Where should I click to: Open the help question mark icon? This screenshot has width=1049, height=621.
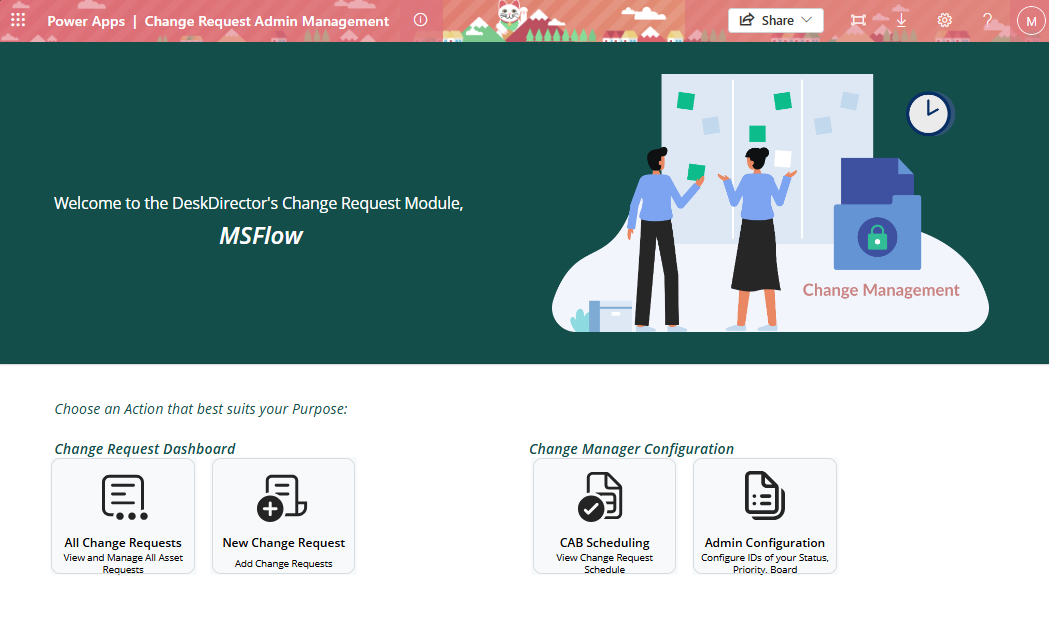pyautogui.click(x=987, y=21)
